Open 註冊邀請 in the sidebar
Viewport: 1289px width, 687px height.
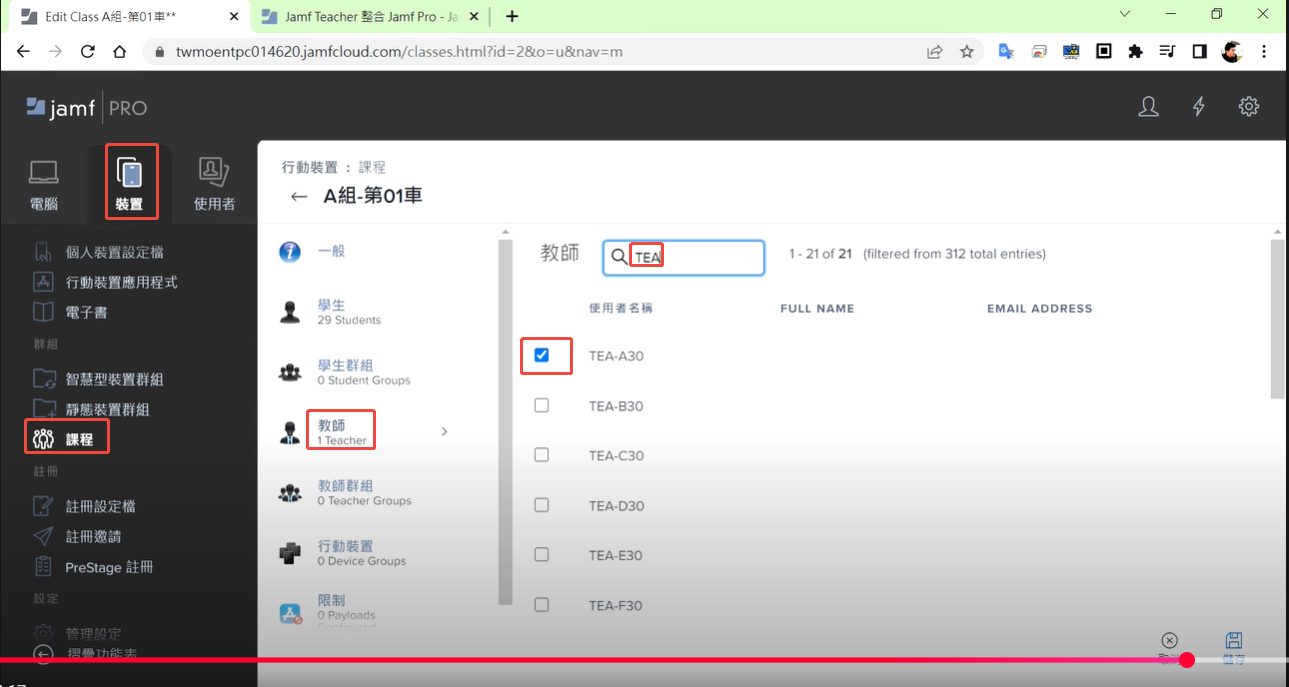tap(93, 536)
